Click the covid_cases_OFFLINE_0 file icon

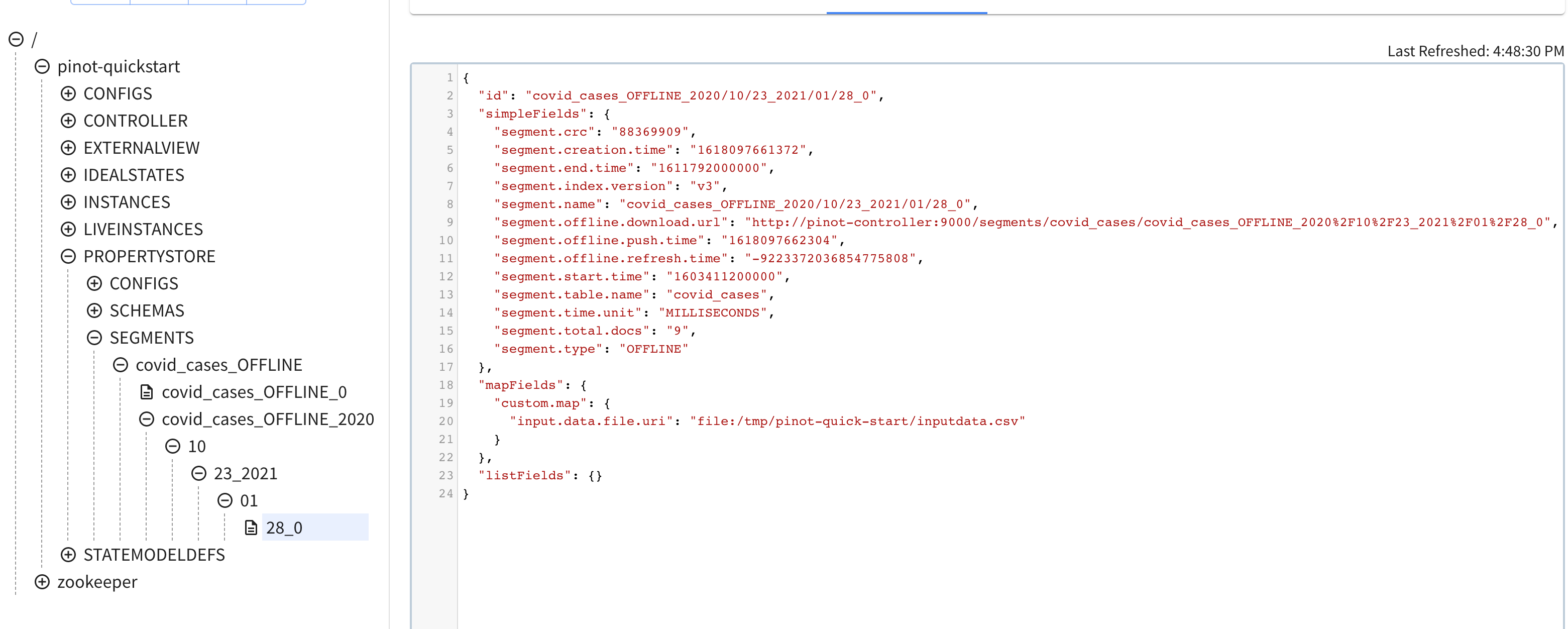(x=147, y=392)
